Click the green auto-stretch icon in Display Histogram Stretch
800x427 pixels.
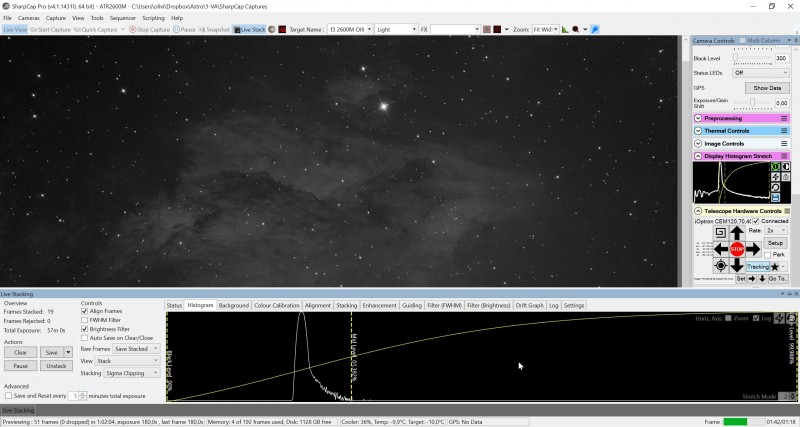click(x=776, y=166)
